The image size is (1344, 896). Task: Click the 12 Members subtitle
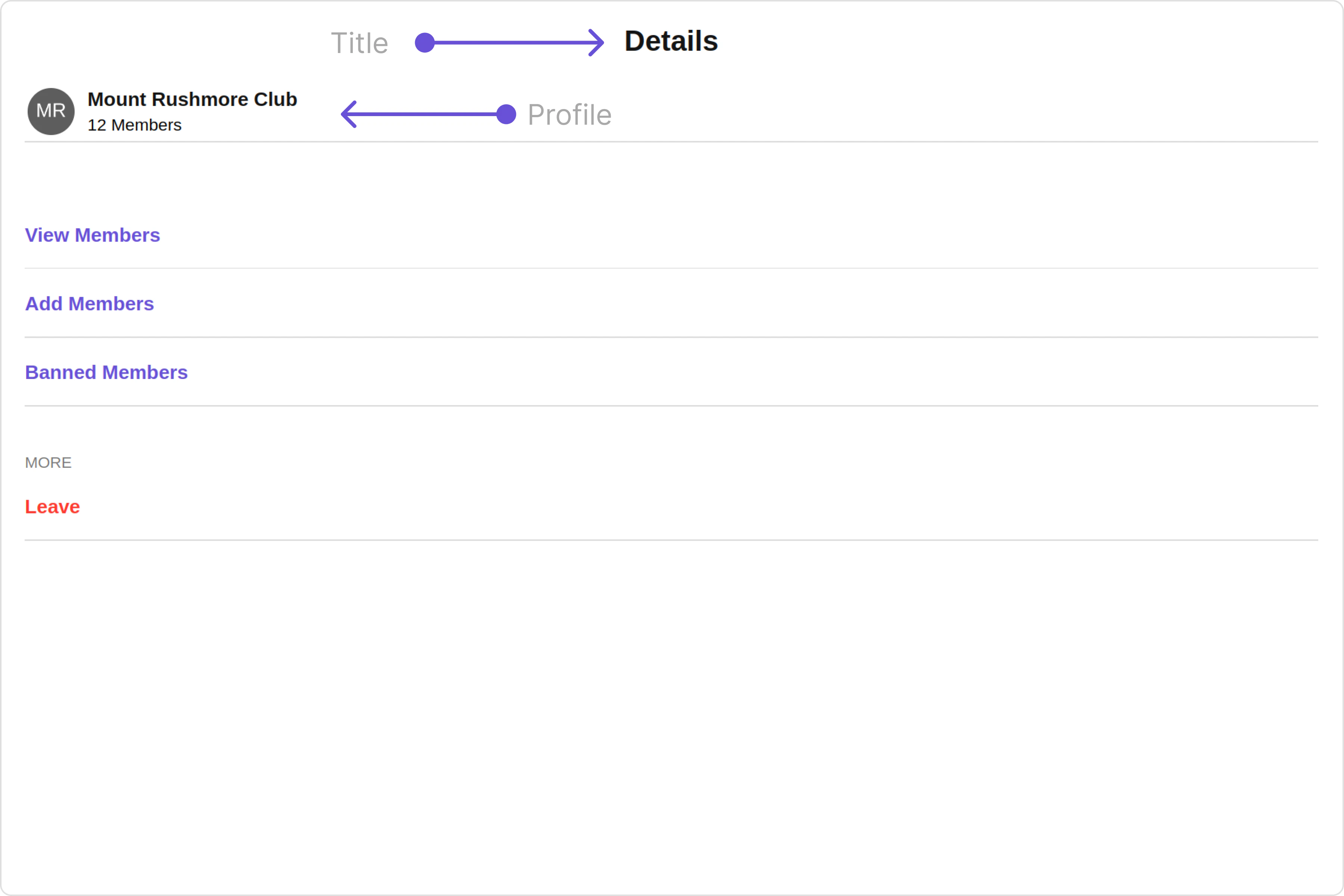134,125
